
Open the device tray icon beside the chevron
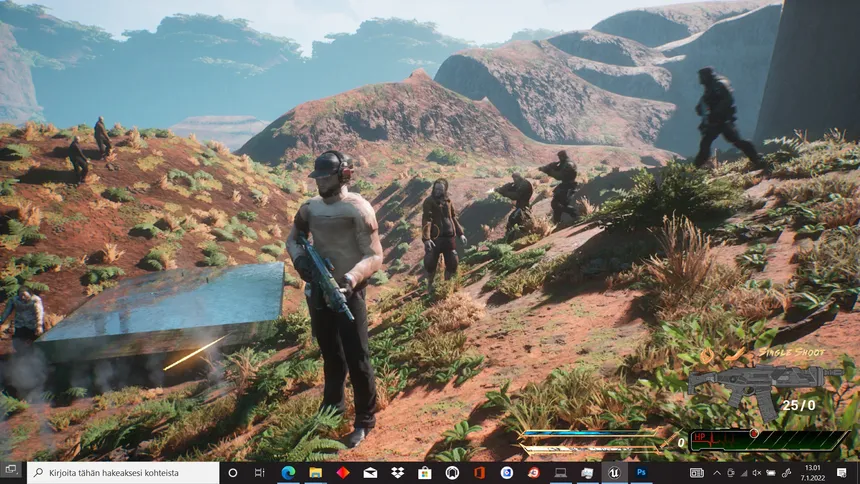731,473
